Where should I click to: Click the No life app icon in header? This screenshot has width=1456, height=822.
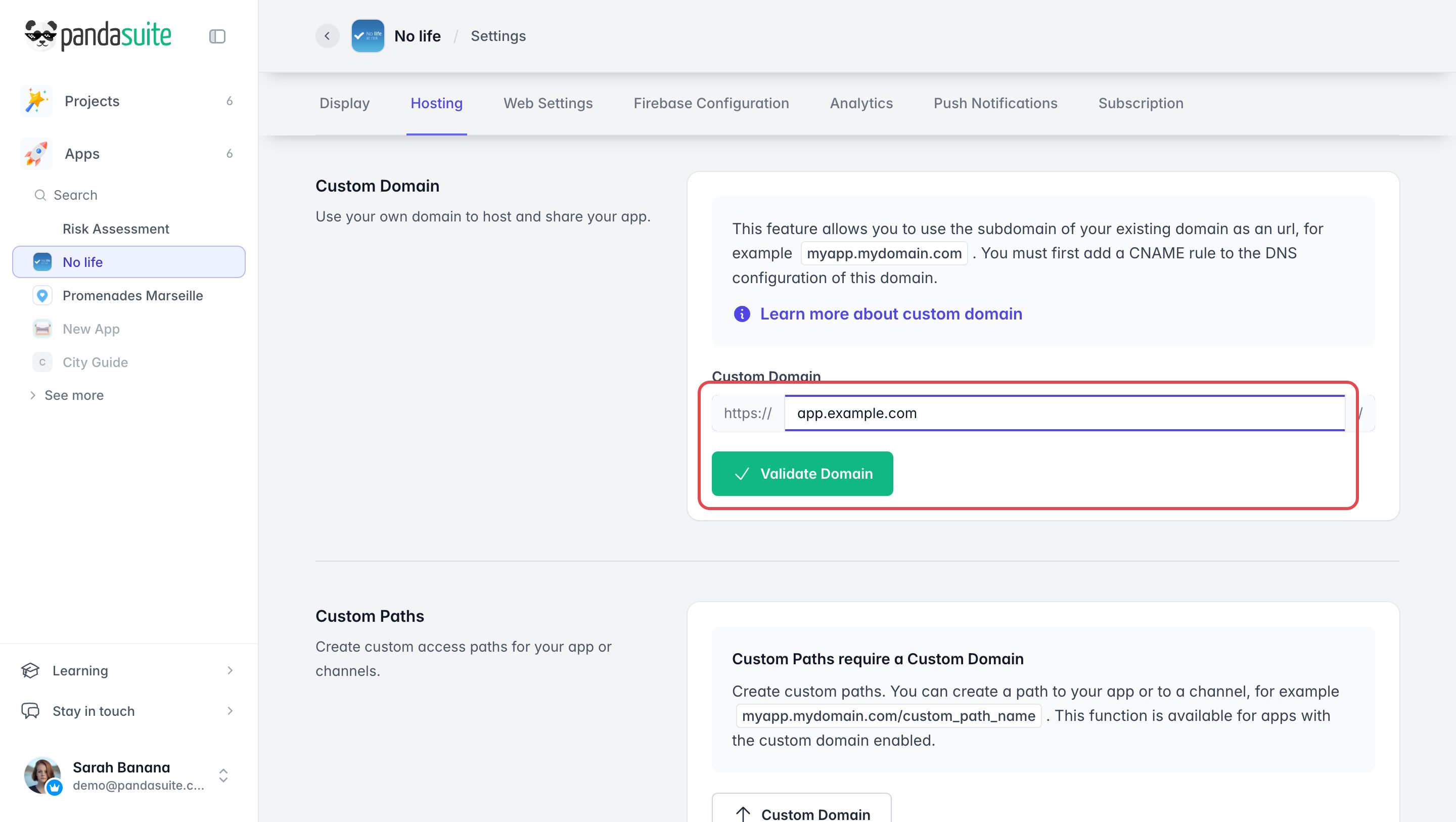coord(368,35)
